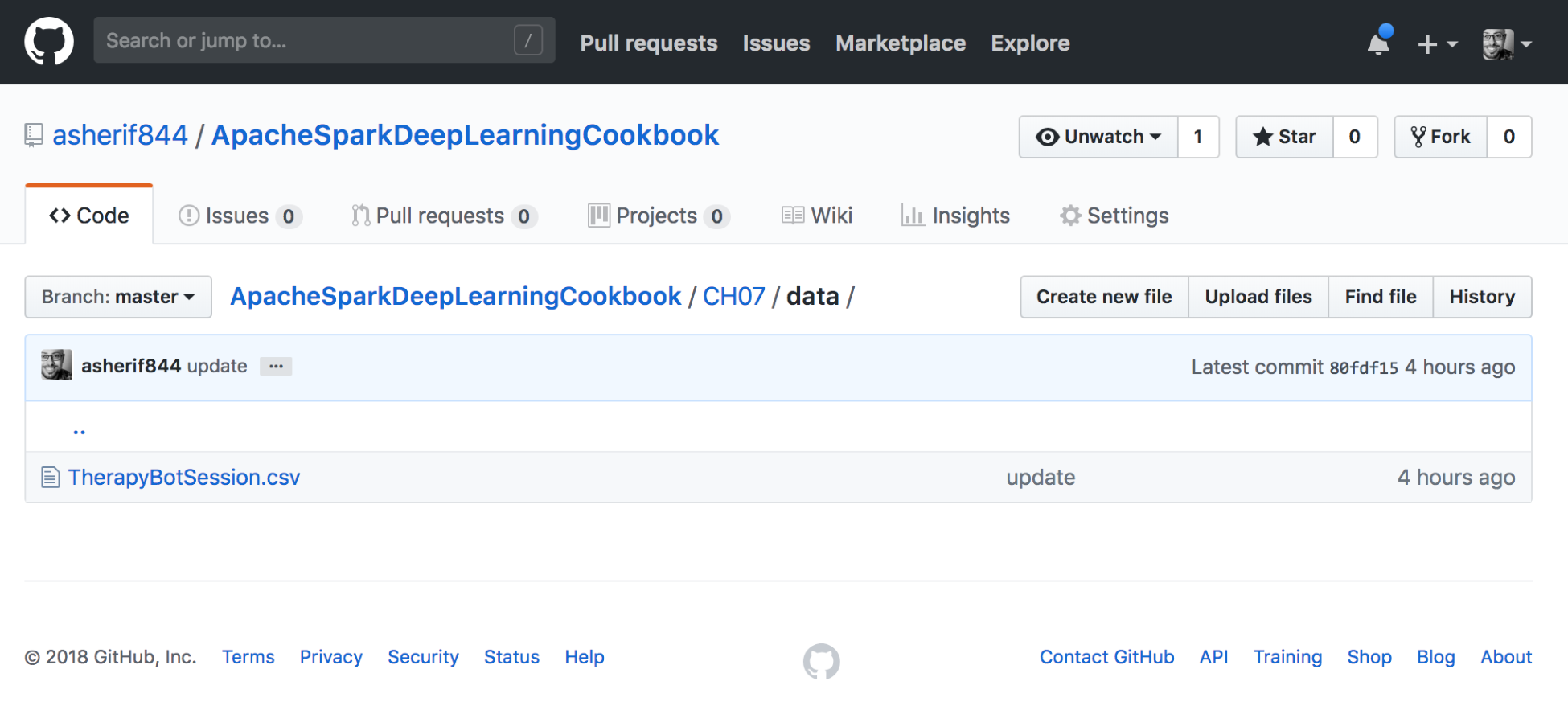Screen dimensions: 1568x702
Task: Open the Shop footer link
Action: [1369, 657]
